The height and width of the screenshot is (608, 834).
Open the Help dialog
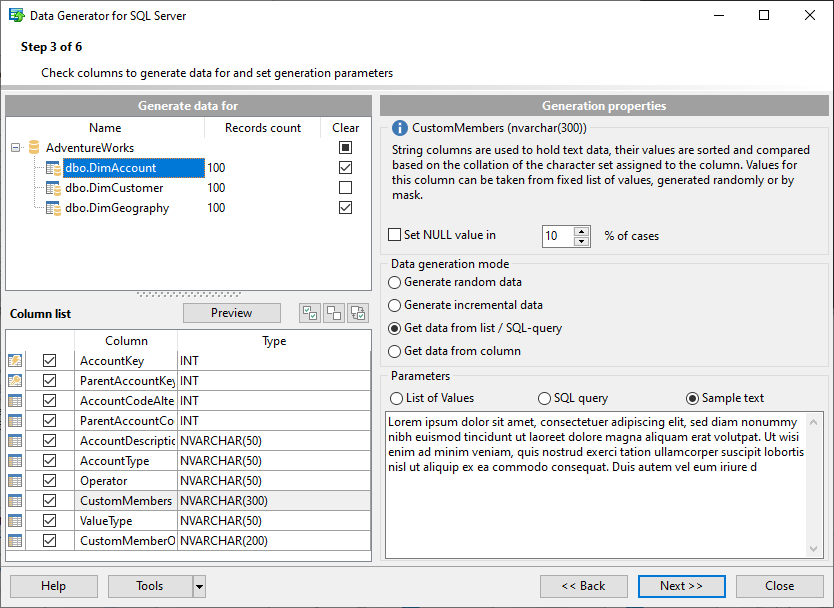coord(53,586)
